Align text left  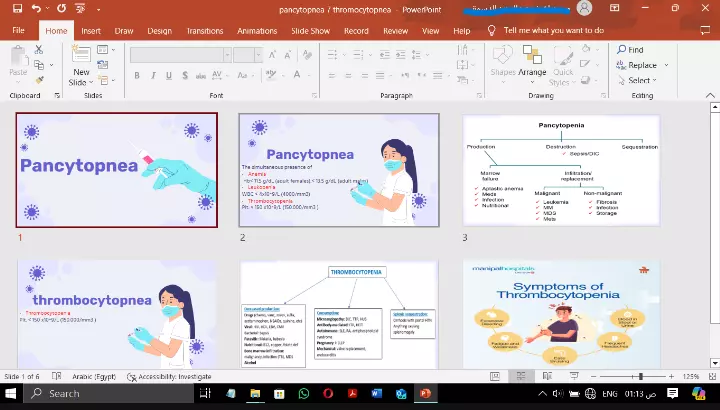coord(332,75)
